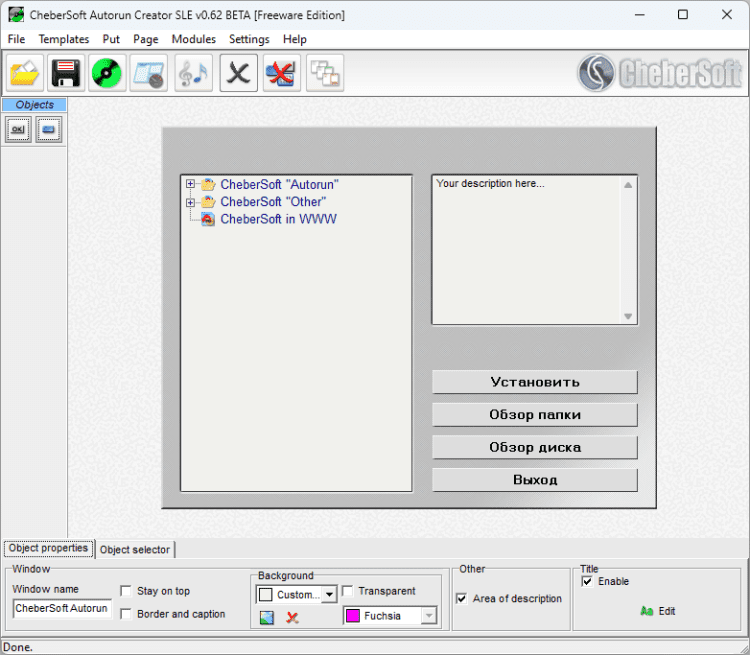Click the 'Done.' status bar text
The image size is (750, 655).
(18, 647)
